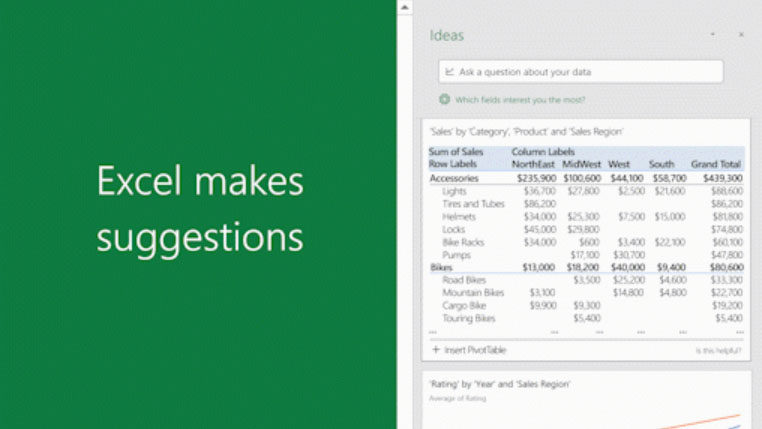
Task: Type in 'Ask a question about your data' field
Action: (x=585, y=72)
